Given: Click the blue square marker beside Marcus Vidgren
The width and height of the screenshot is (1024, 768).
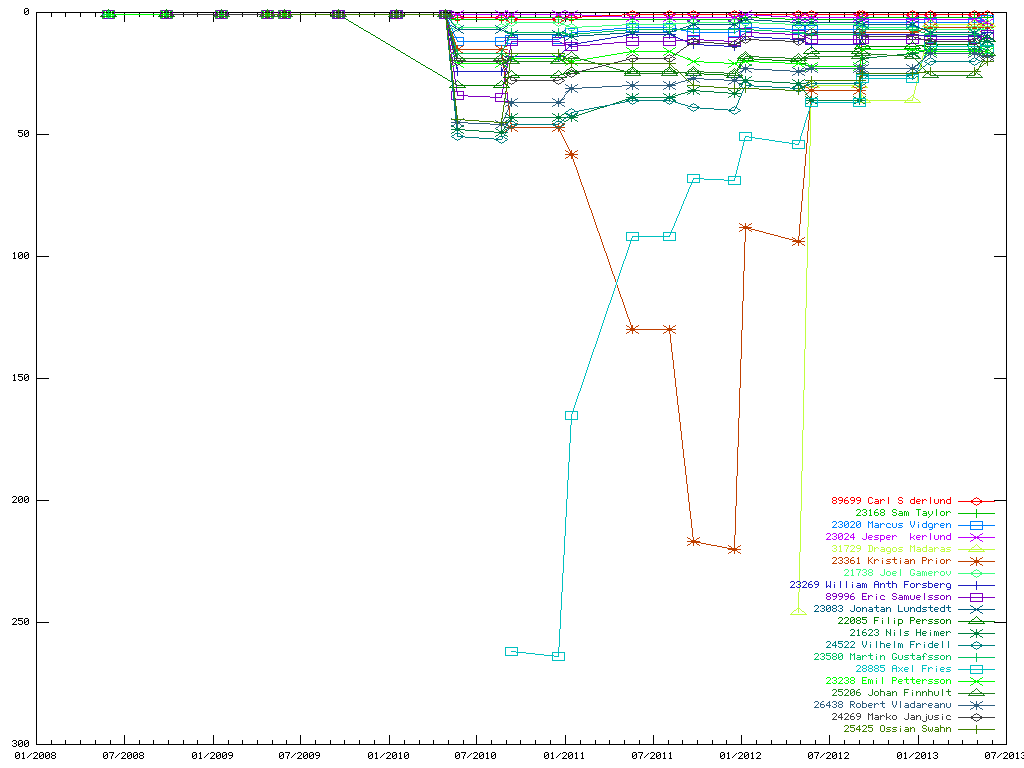Looking at the screenshot, I should (976, 525).
